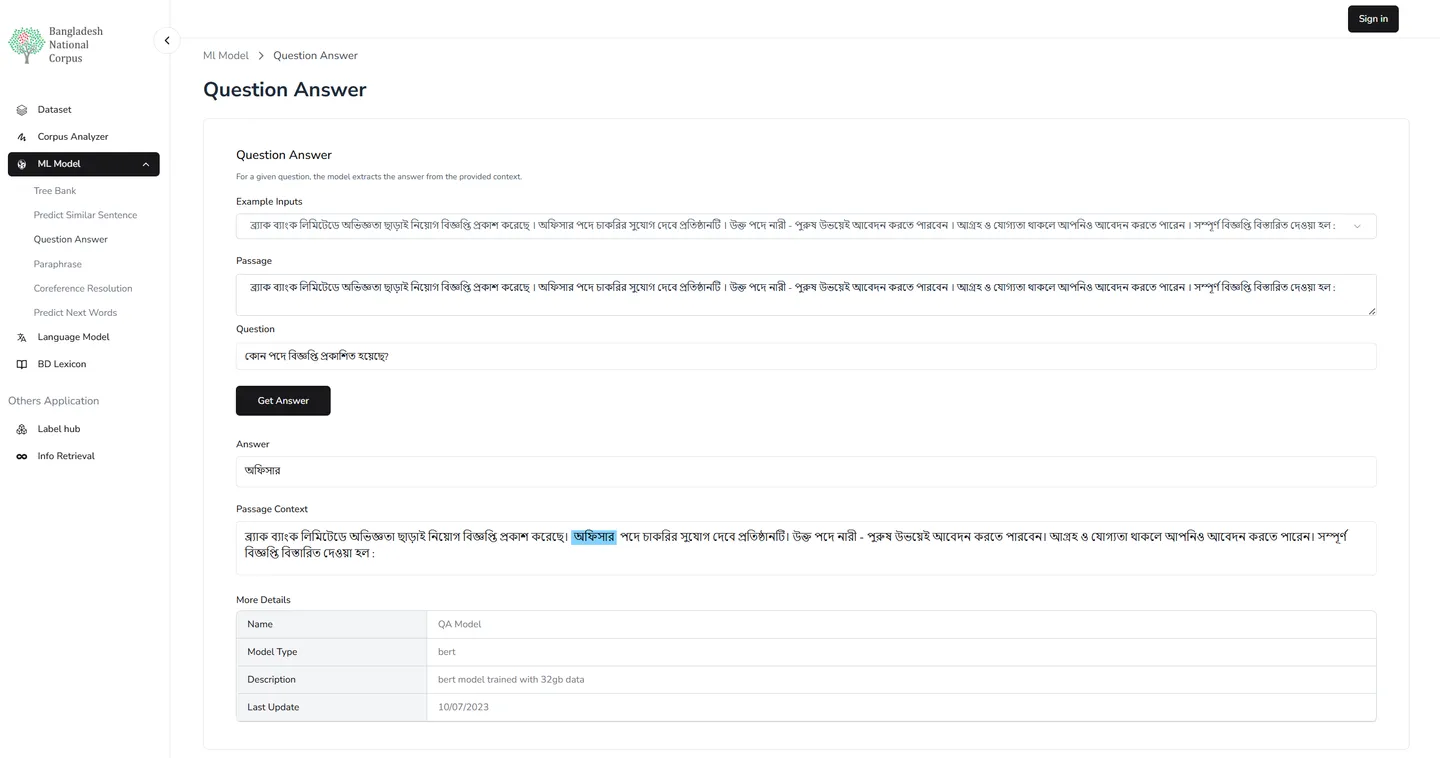The image size is (1440, 758).
Task: Click the Question input field
Action: (806, 356)
